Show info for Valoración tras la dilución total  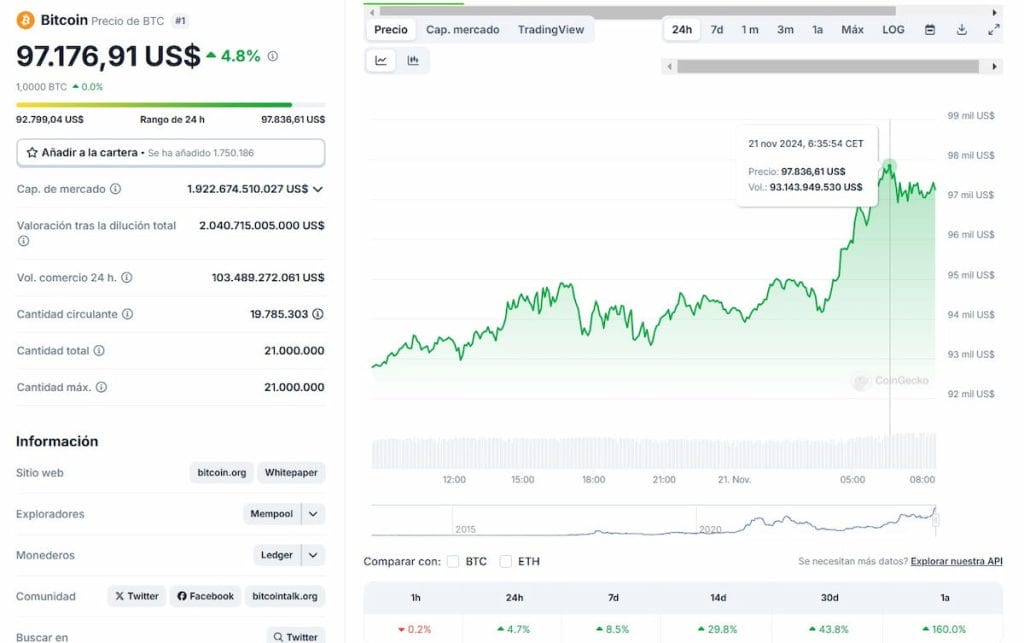click(24, 241)
